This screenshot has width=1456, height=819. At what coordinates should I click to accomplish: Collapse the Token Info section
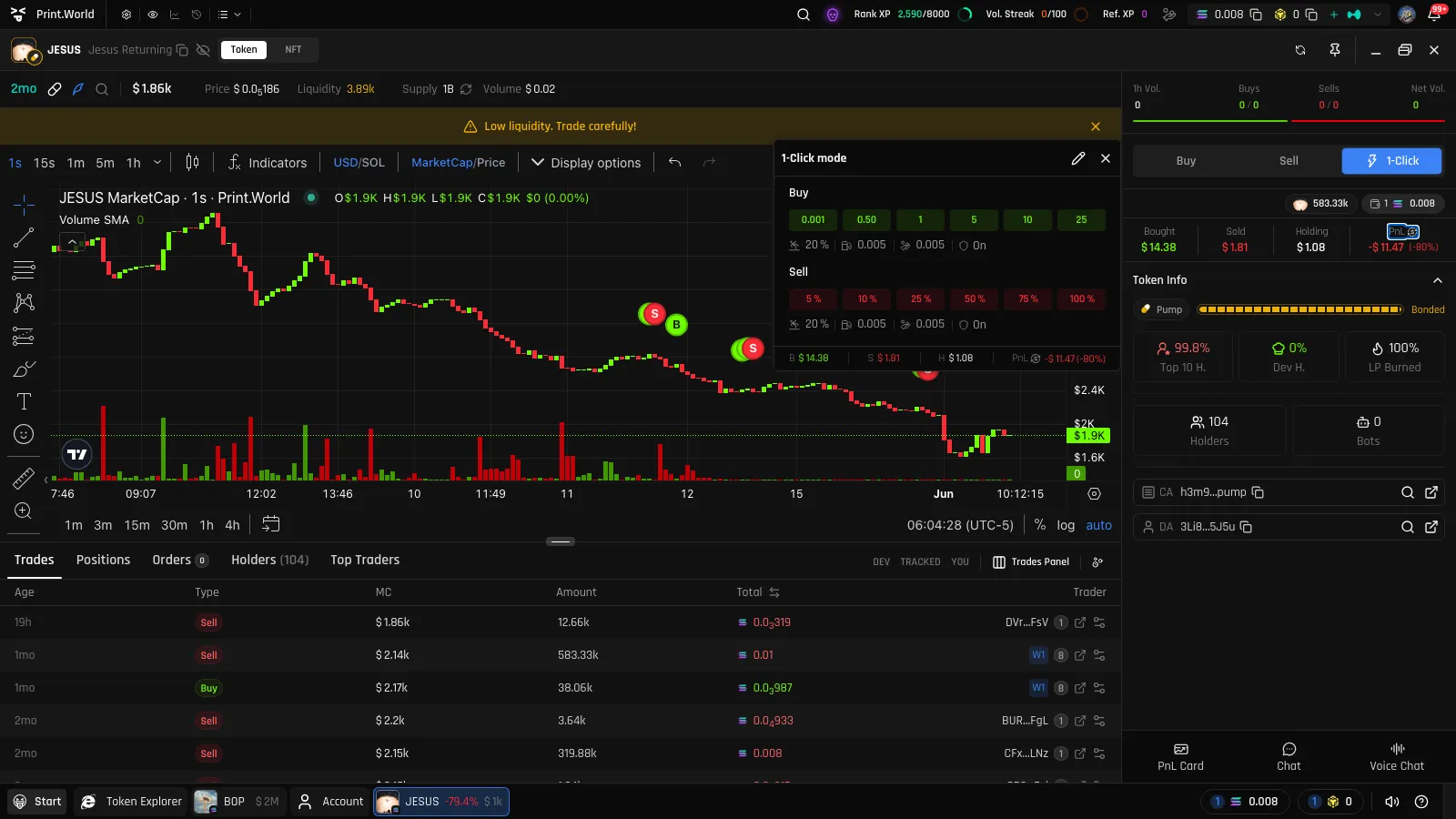click(x=1438, y=280)
